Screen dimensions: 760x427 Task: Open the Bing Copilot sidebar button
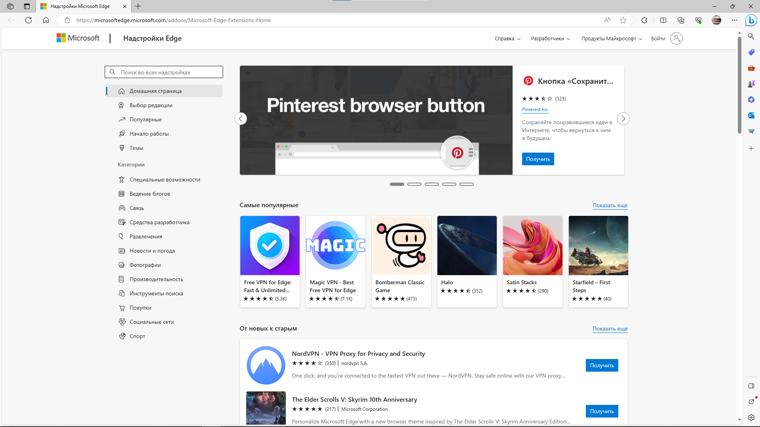tap(751, 20)
